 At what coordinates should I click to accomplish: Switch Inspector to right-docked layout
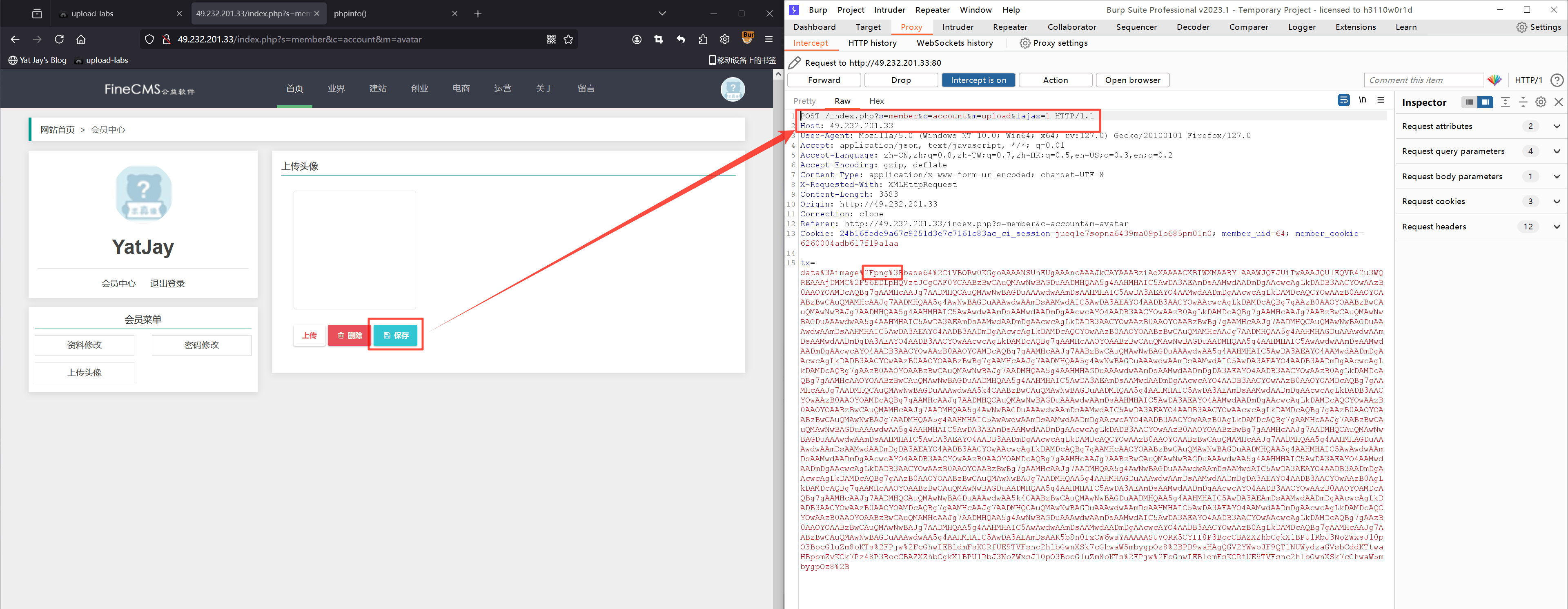1485,102
